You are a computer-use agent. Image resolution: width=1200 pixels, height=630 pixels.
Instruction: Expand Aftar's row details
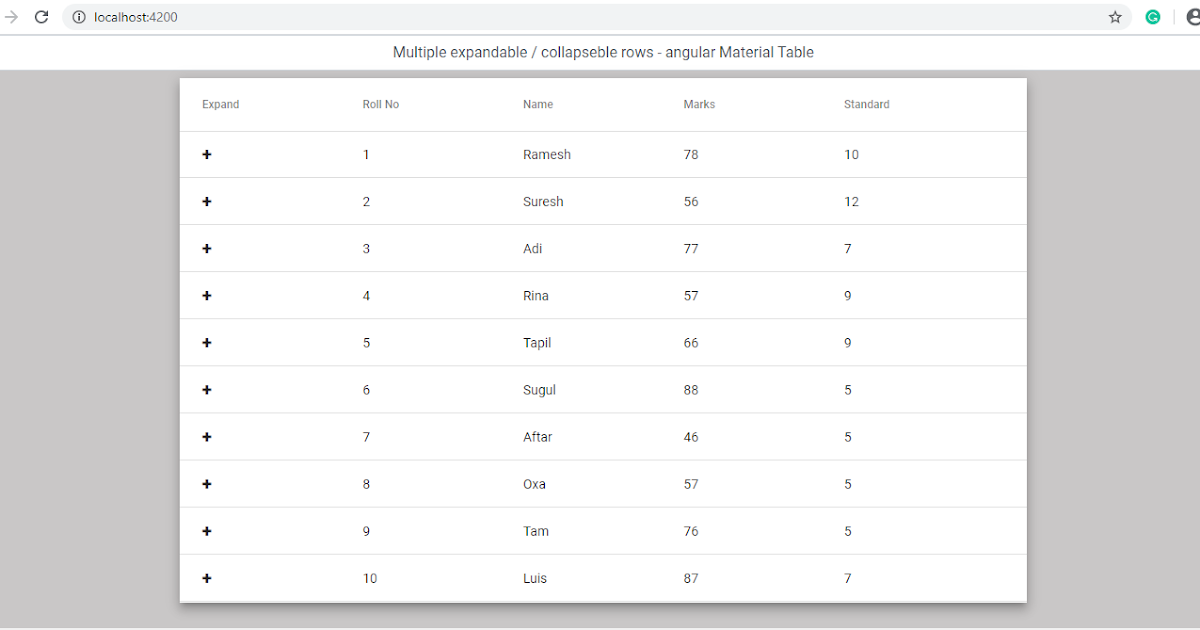pyautogui.click(x=207, y=436)
